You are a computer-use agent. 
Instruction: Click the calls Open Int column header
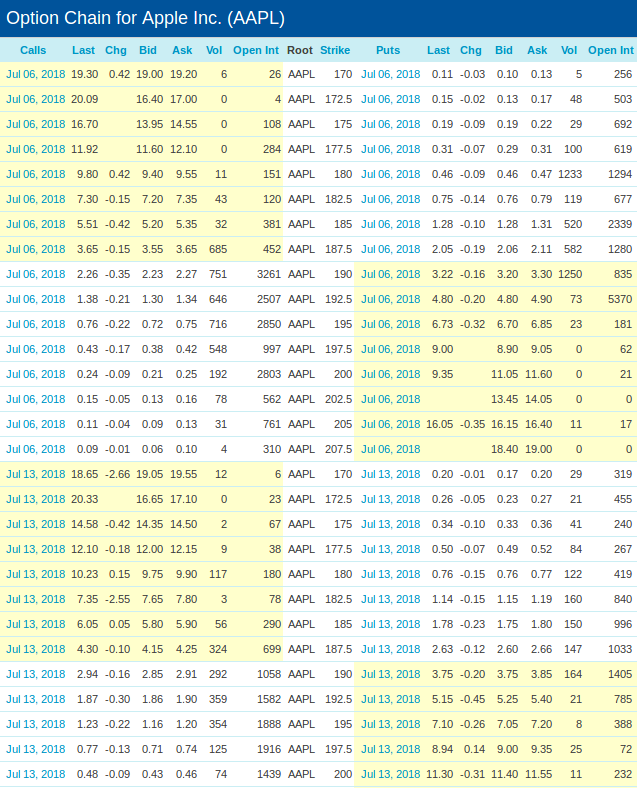tap(256, 50)
